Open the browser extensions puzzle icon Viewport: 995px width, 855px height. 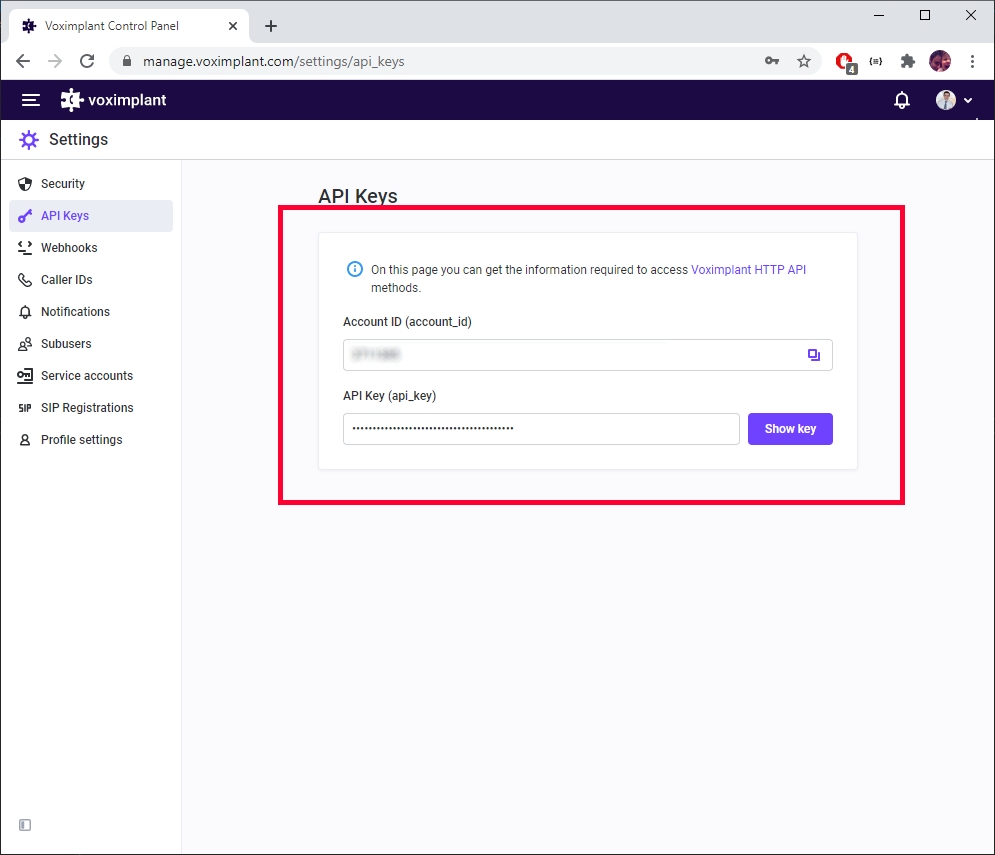coord(908,61)
